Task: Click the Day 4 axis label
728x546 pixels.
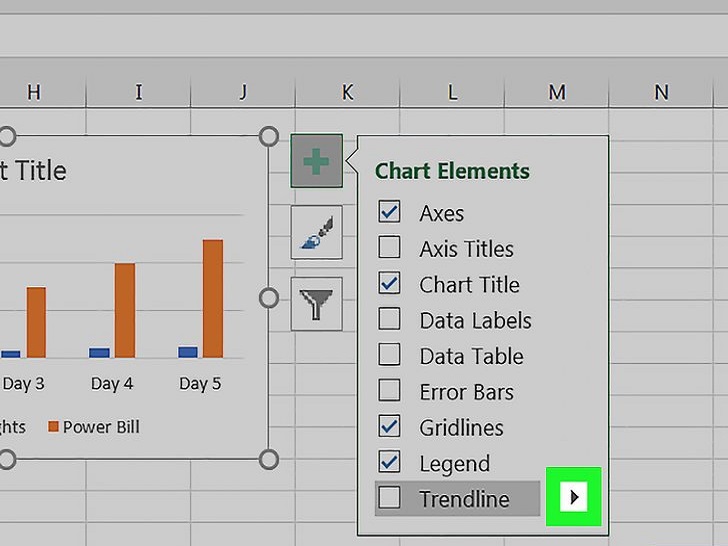Action: [x=112, y=384]
